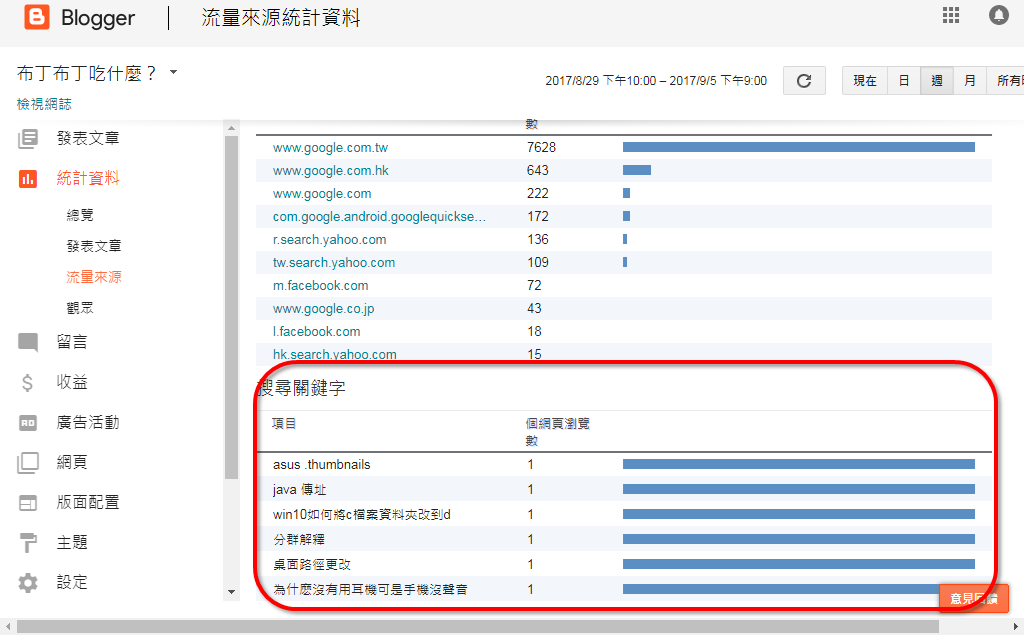Open the 檢視網誌 view blog link
This screenshot has width=1024, height=635.
(x=44, y=104)
